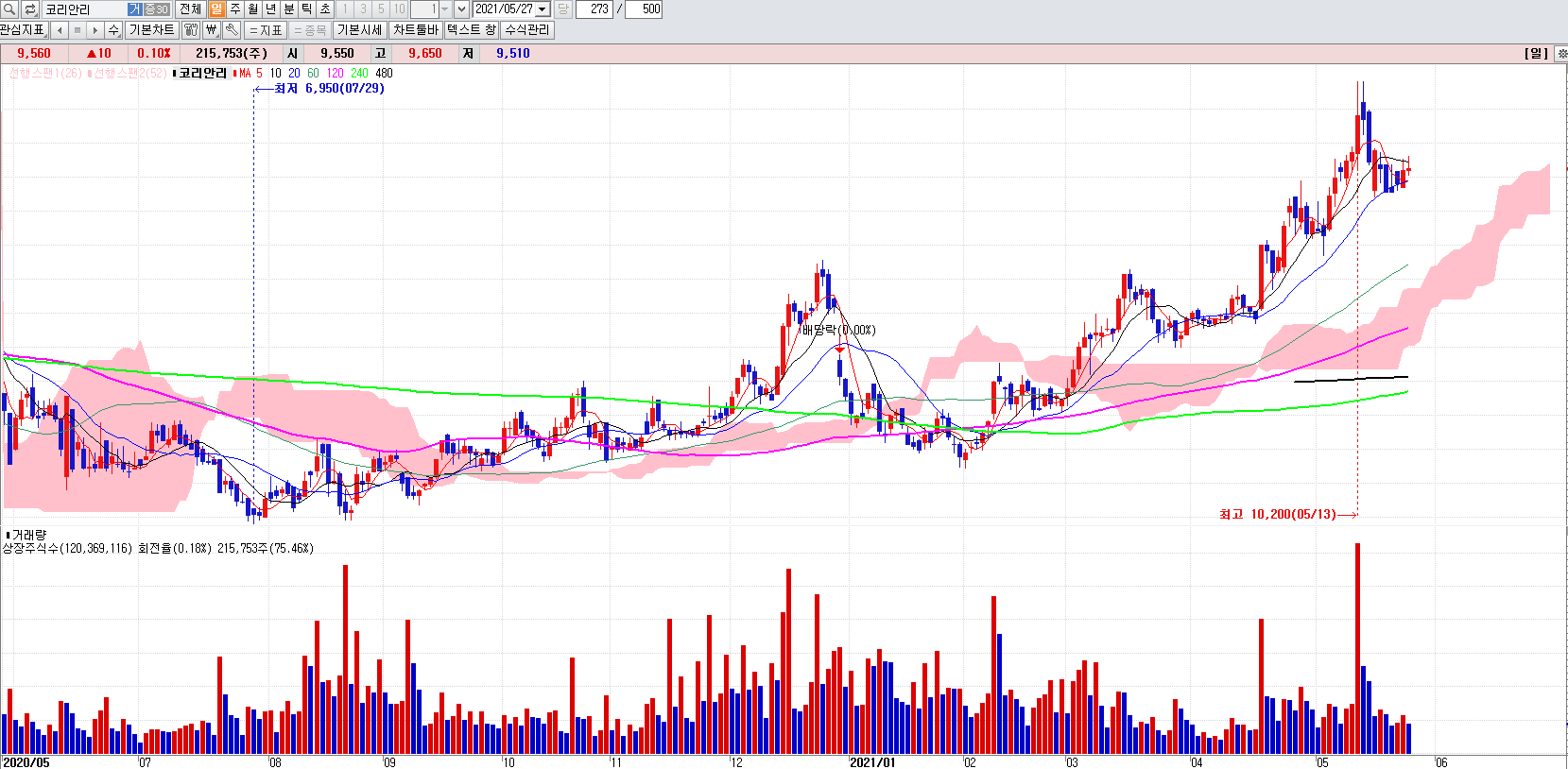Open the stock search magnifier icon
This screenshot has height=769, width=1568.
point(9,9)
